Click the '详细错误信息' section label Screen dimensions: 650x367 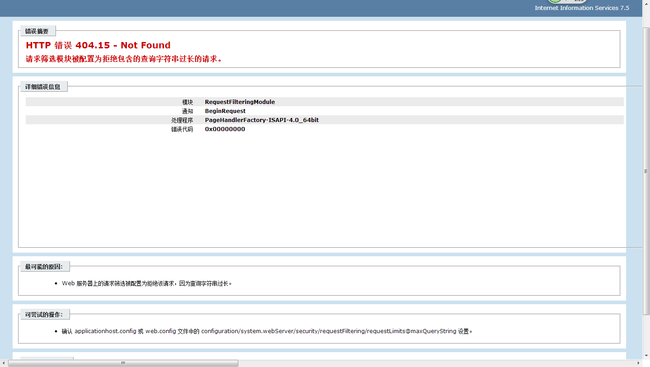43,87
